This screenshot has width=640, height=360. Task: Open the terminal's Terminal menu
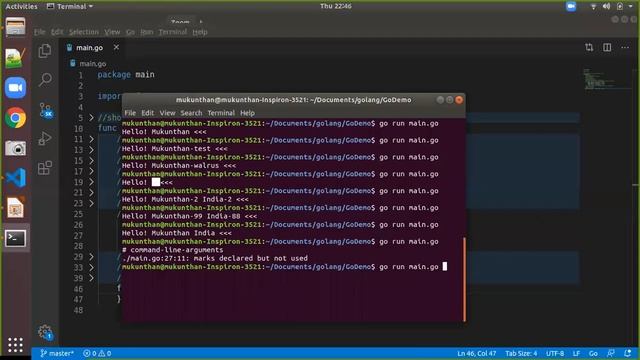221,113
